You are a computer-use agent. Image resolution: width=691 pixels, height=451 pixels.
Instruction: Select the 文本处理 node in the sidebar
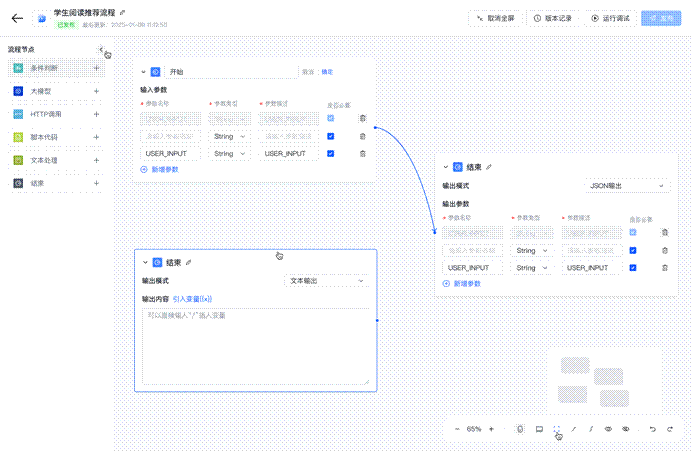[x=50, y=160]
